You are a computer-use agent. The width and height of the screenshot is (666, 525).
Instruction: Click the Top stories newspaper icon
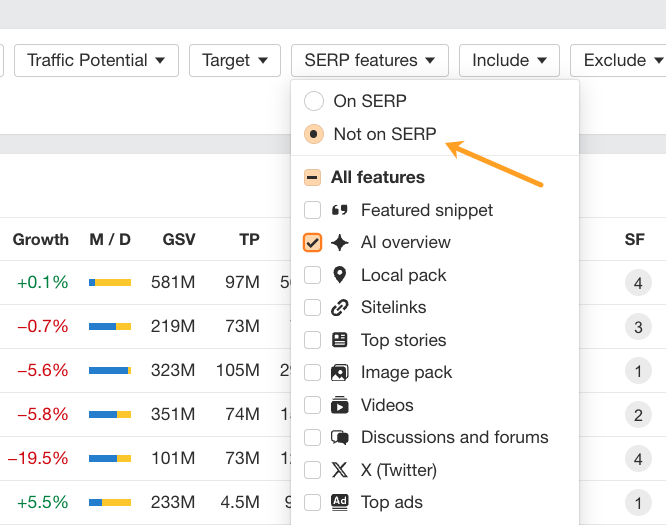[x=339, y=340]
